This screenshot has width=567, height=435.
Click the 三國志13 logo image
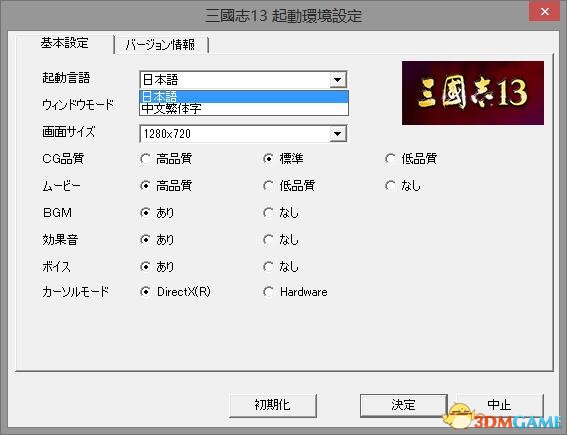point(473,93)
